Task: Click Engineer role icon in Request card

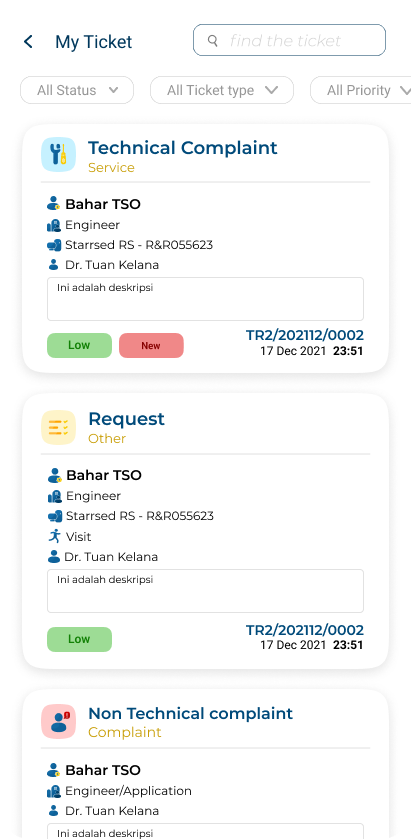Action: point(54,496)
